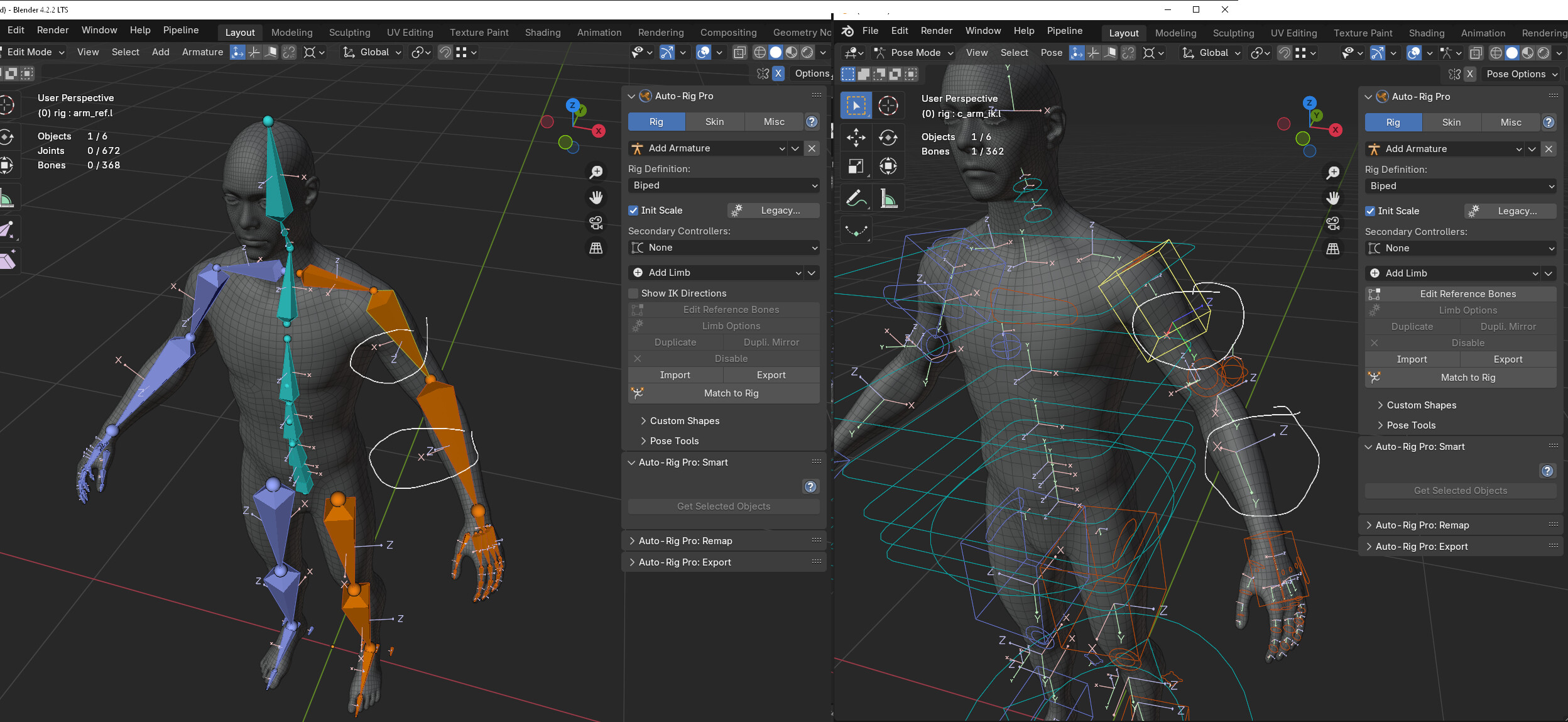1568x722 pixels.
Task: Toggle Init Scale checkbox in left panel
Action: tap(633, 211)
